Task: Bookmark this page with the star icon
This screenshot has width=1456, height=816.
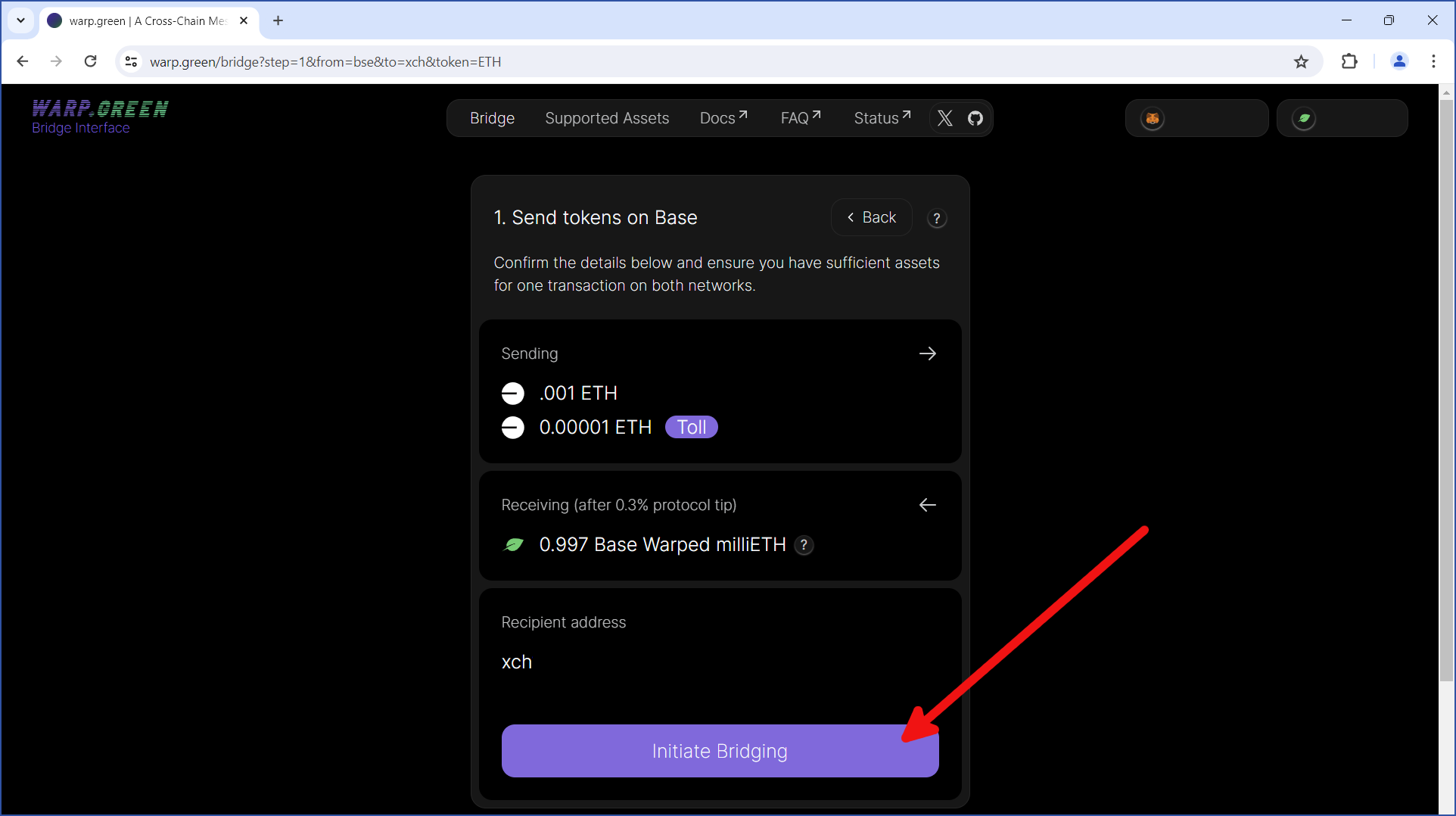Action: [1301, 62]
